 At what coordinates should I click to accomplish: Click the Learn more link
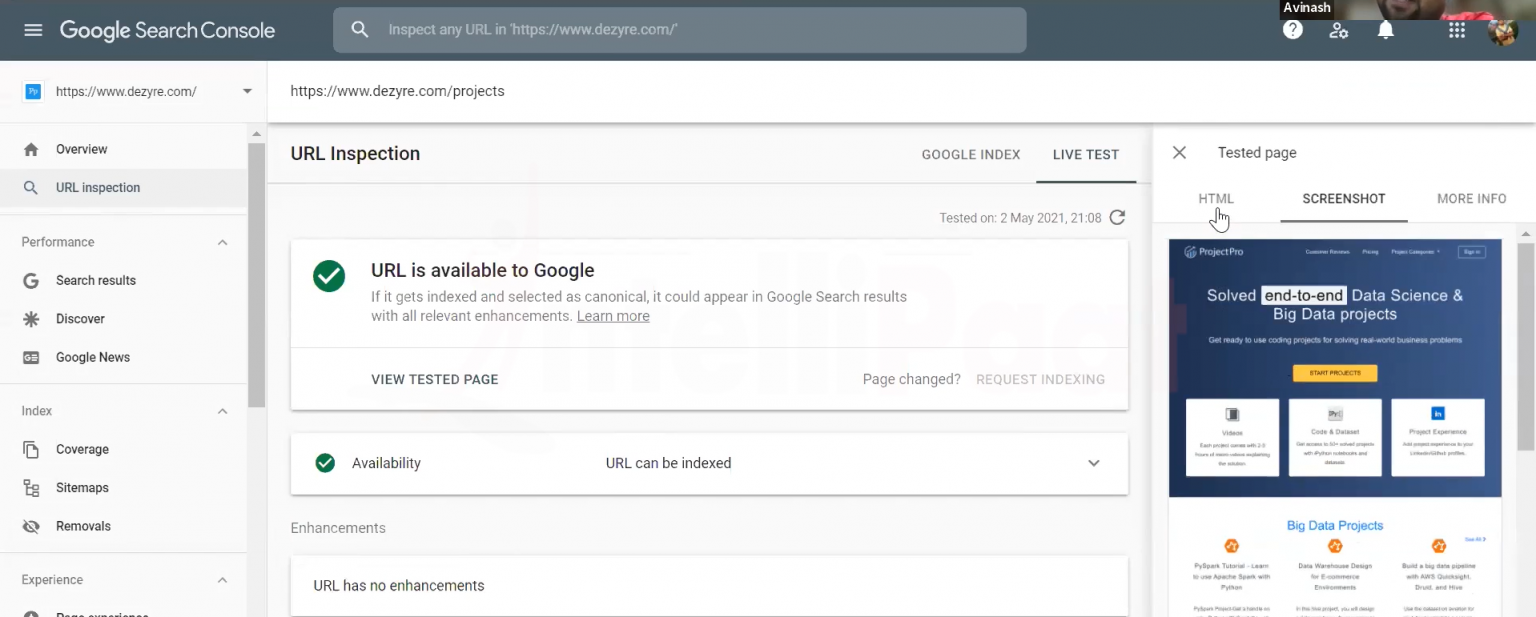tap(613, 316)
